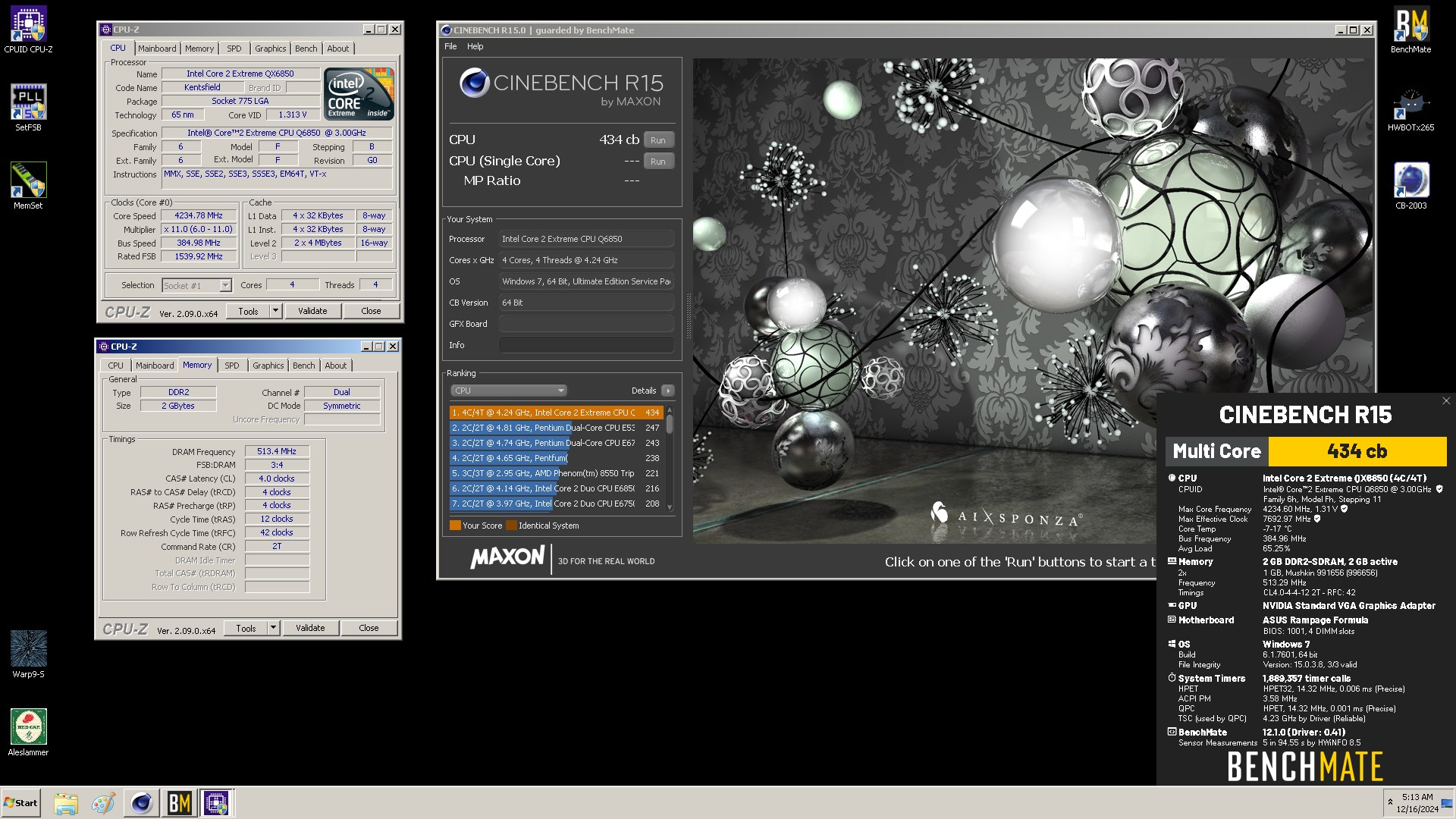Click the FSB:DRAM 3:4 value
Image resolution: width=1456 pixels, height=819 pixels.
click(x=277, y=465)
